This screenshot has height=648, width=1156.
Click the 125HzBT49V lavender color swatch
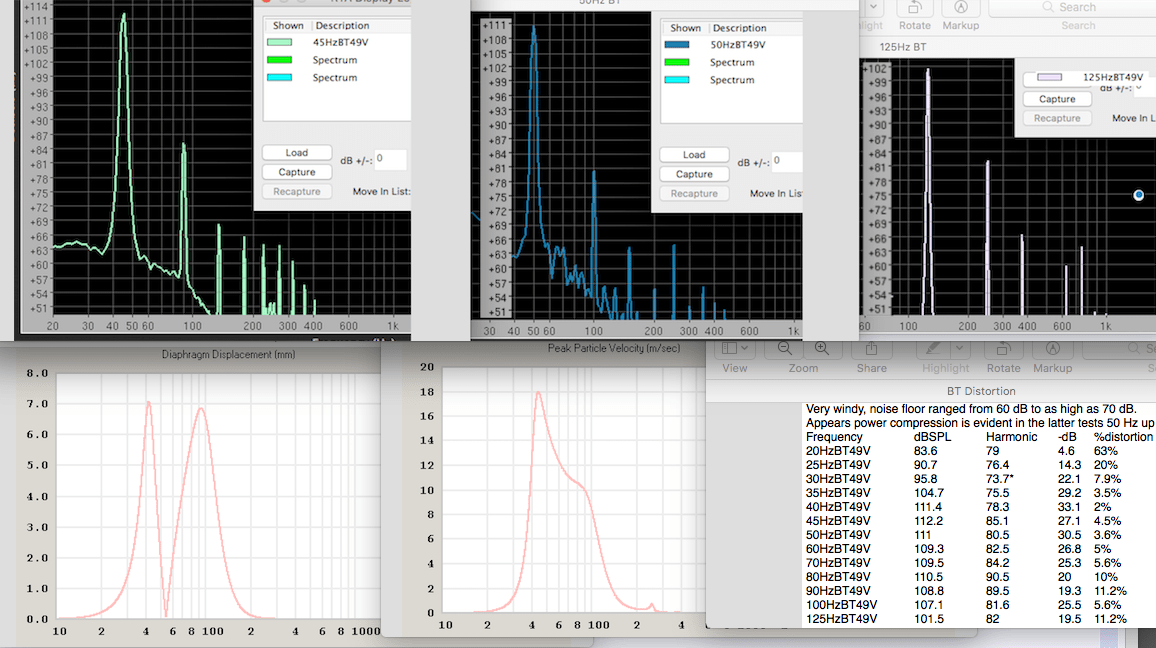click(x=1049, y=77)
